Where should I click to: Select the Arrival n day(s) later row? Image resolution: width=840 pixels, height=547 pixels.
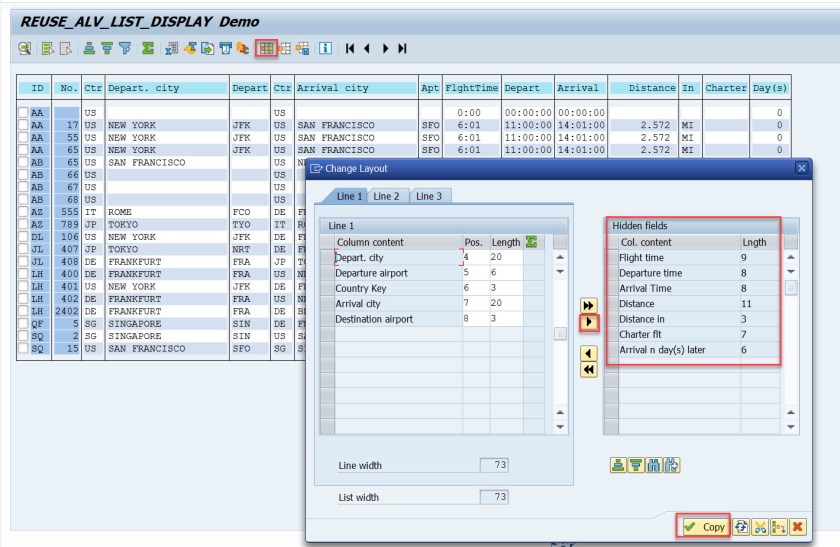pos(699,350)
